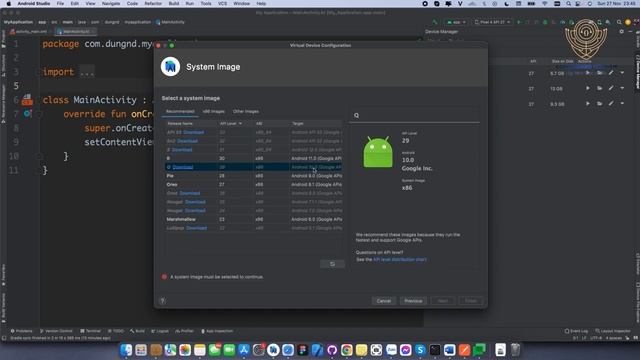Open the activity_main.xml editor tab
Viewport: 640px width, 360px height.
(28, 31)
